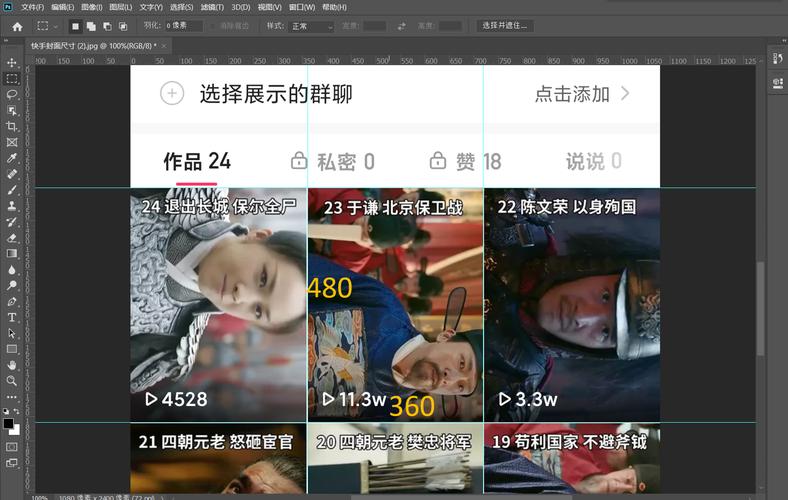Select the Brush tool
Screen dimensions: 788x500
pyautogui.click(x=12, y=190)
